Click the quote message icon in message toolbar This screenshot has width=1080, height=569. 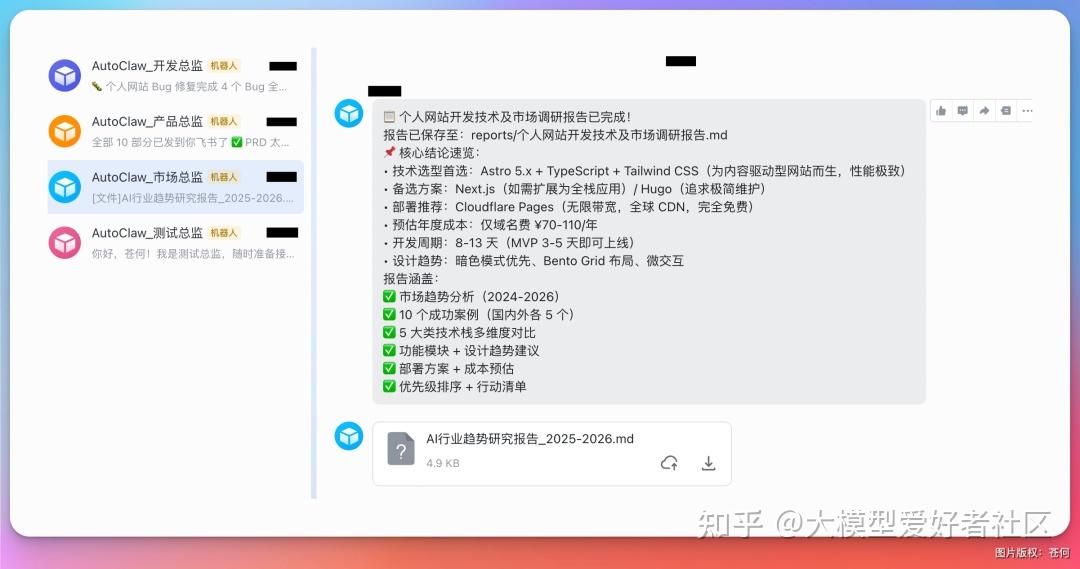click(x=1005, y=111)
